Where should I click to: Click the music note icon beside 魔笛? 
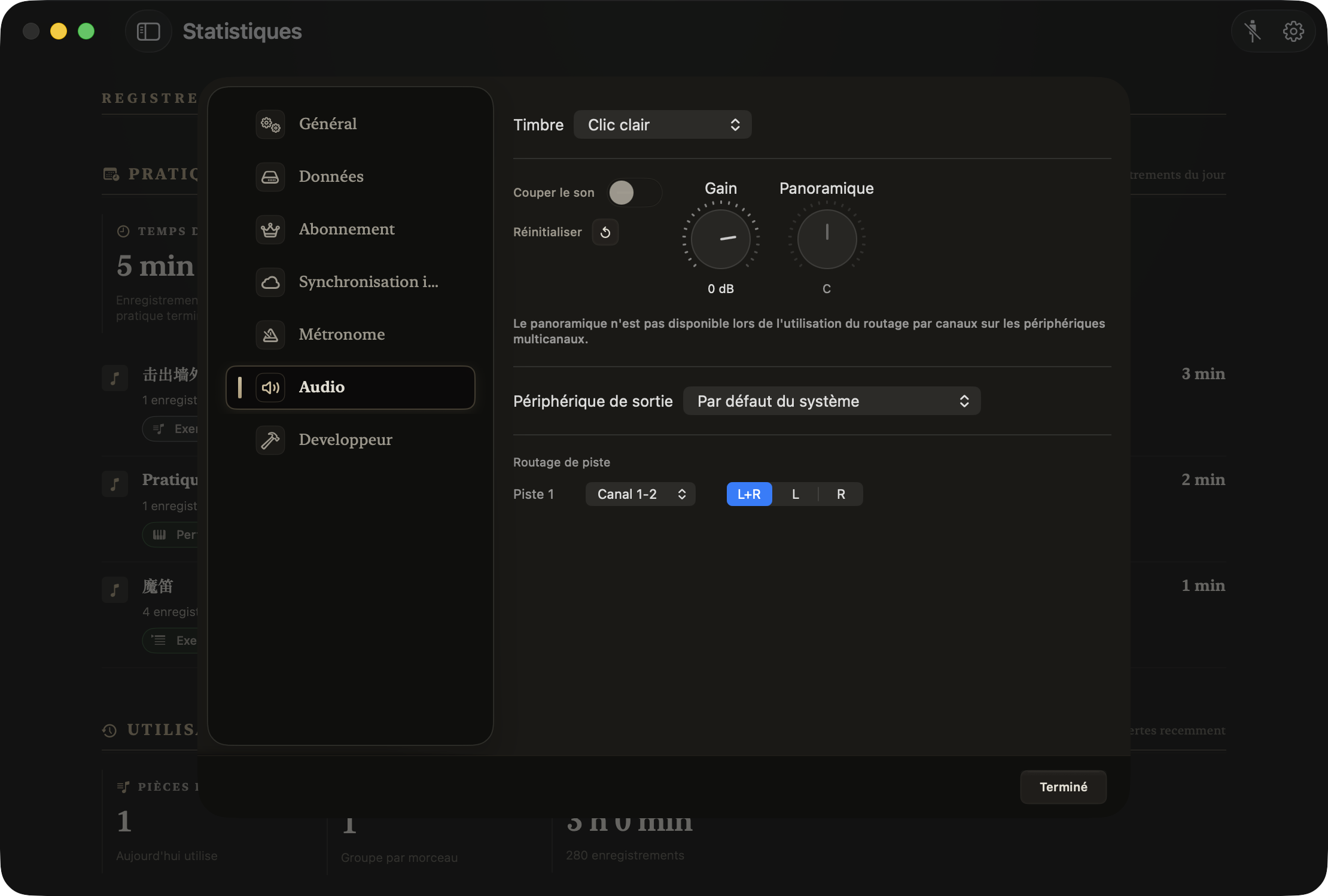[115, 589]
